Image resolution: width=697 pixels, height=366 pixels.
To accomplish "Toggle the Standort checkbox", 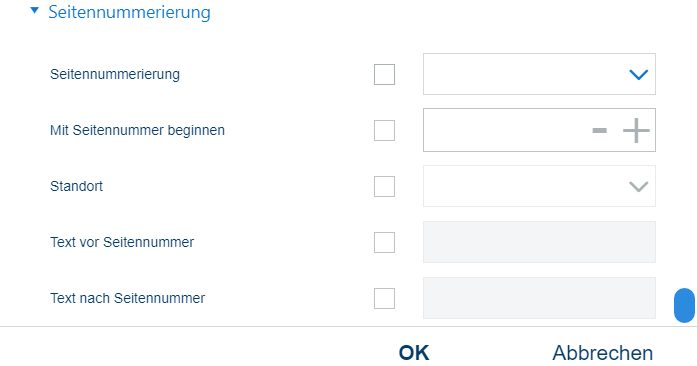I will (385, 186).
